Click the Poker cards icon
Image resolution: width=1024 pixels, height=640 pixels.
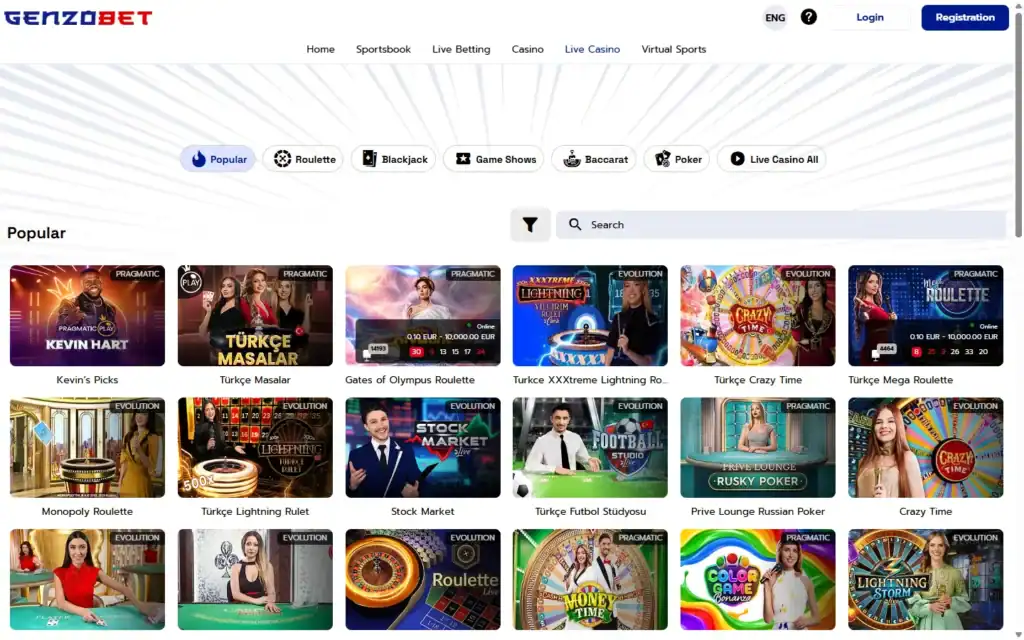click(663, 159)
